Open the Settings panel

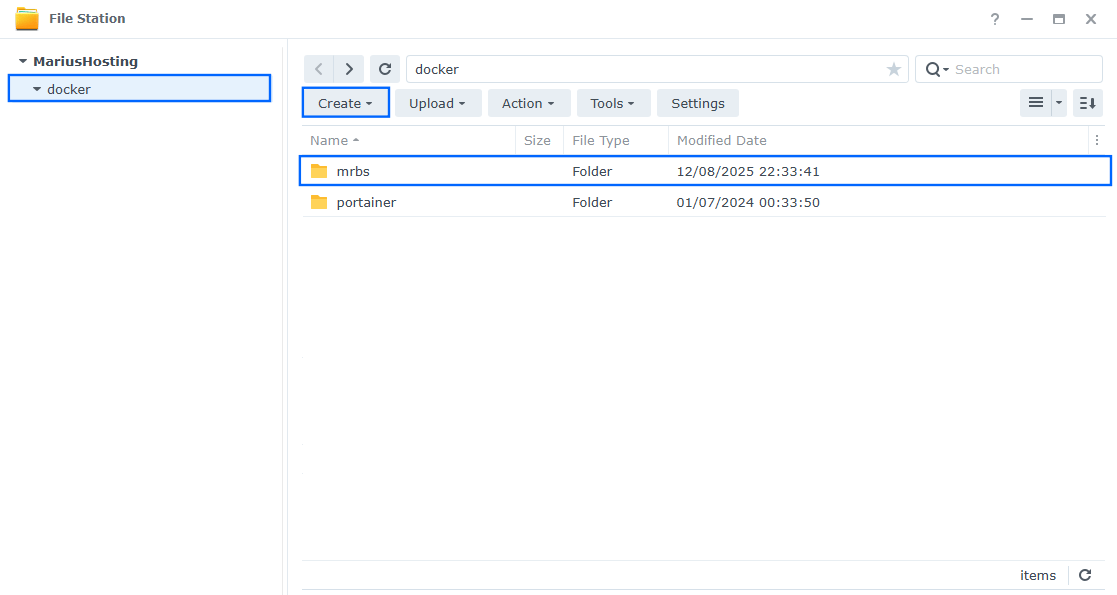point(697,102)
